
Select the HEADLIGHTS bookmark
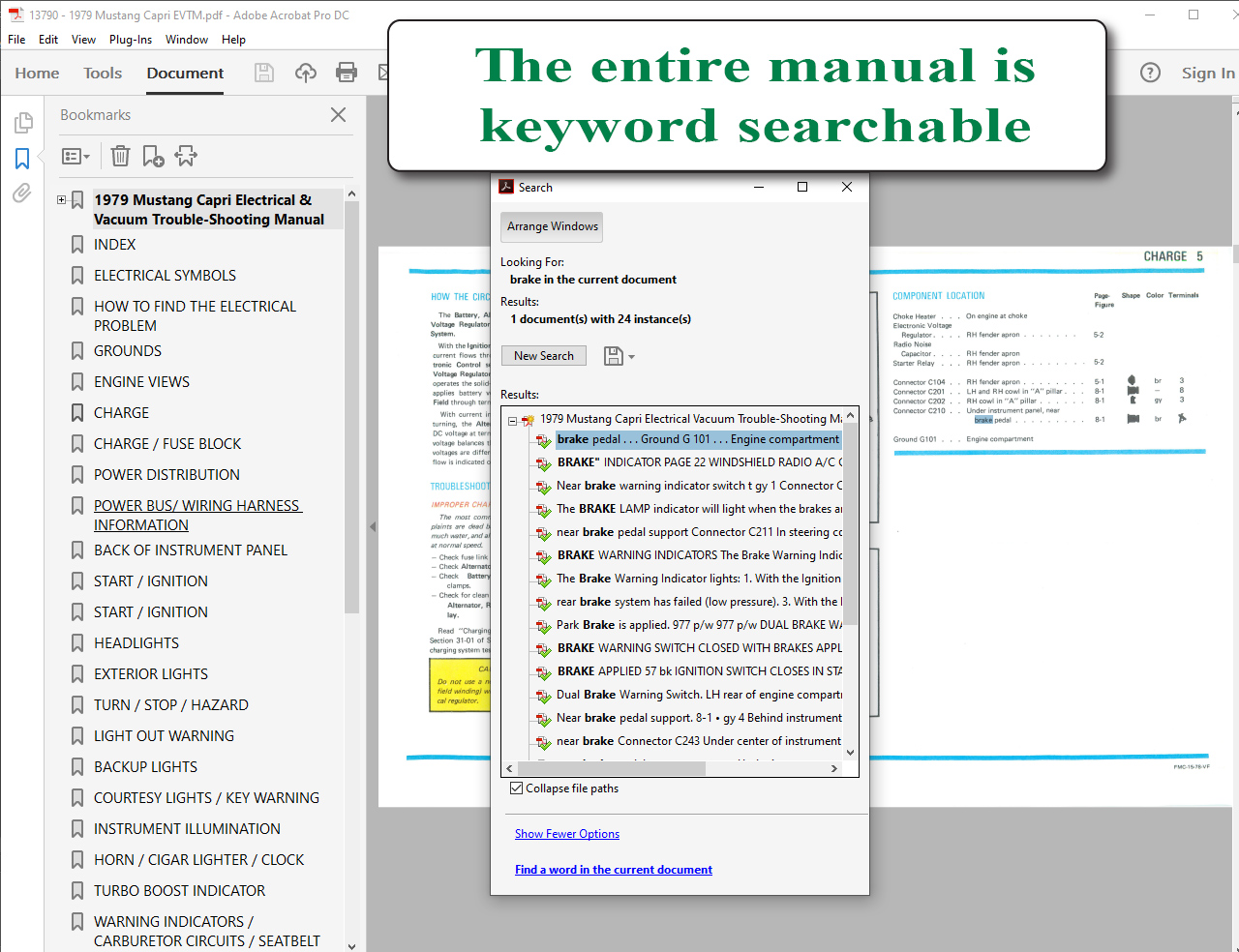tap(136, 643)
